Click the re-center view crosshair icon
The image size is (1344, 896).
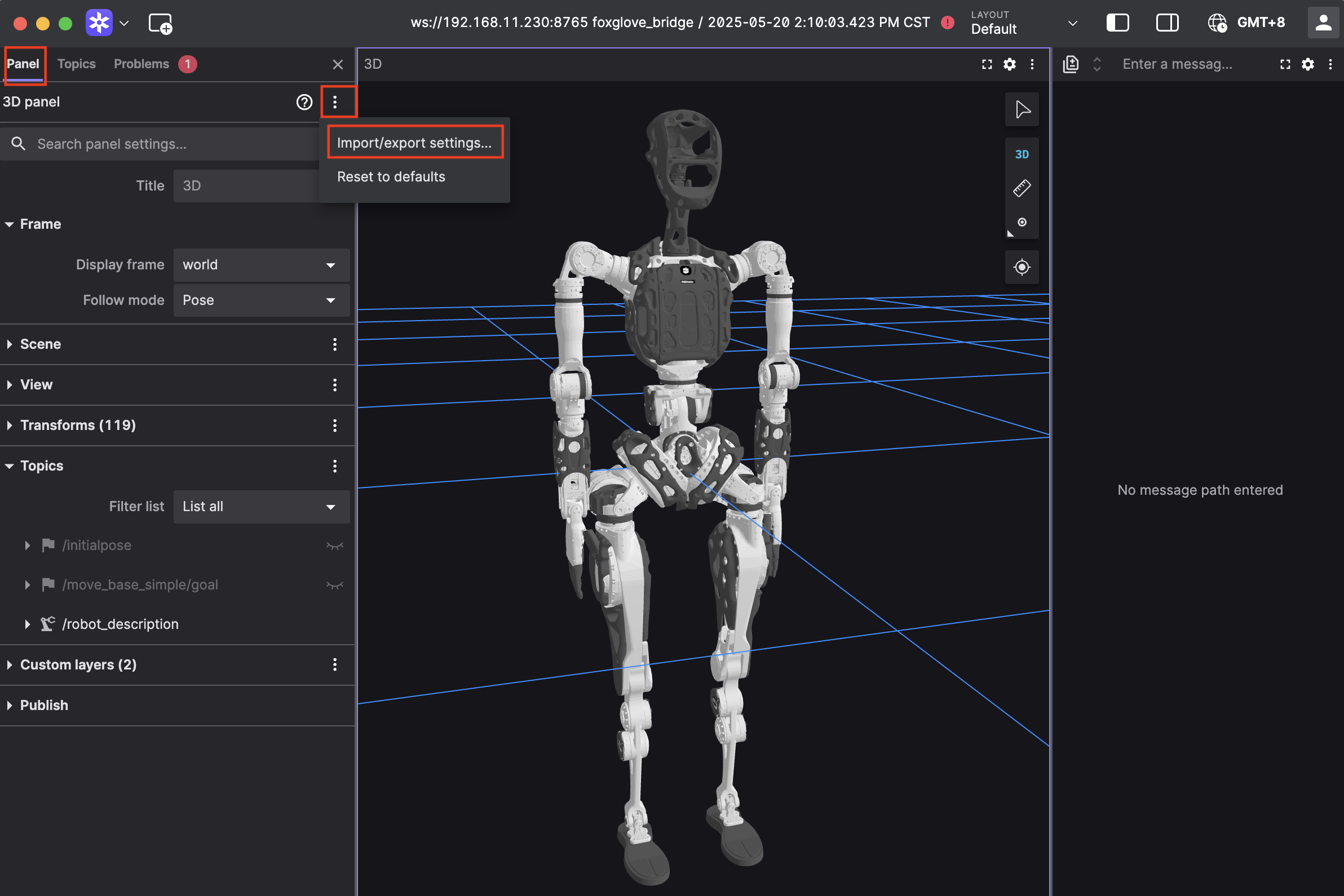coord(1022,267)
